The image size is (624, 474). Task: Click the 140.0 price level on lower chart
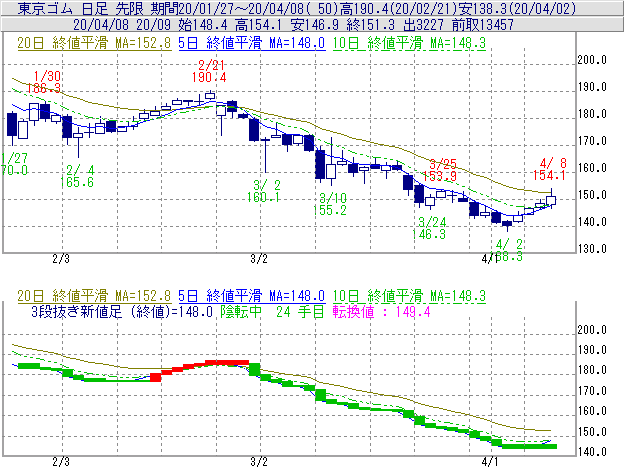pos(592,452)
